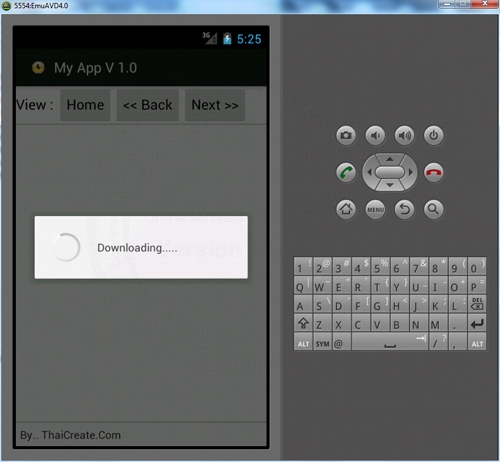This screenshot has height=462, width=500.
Task: Click the emulator back arrow hardware button
Action: 404,209
